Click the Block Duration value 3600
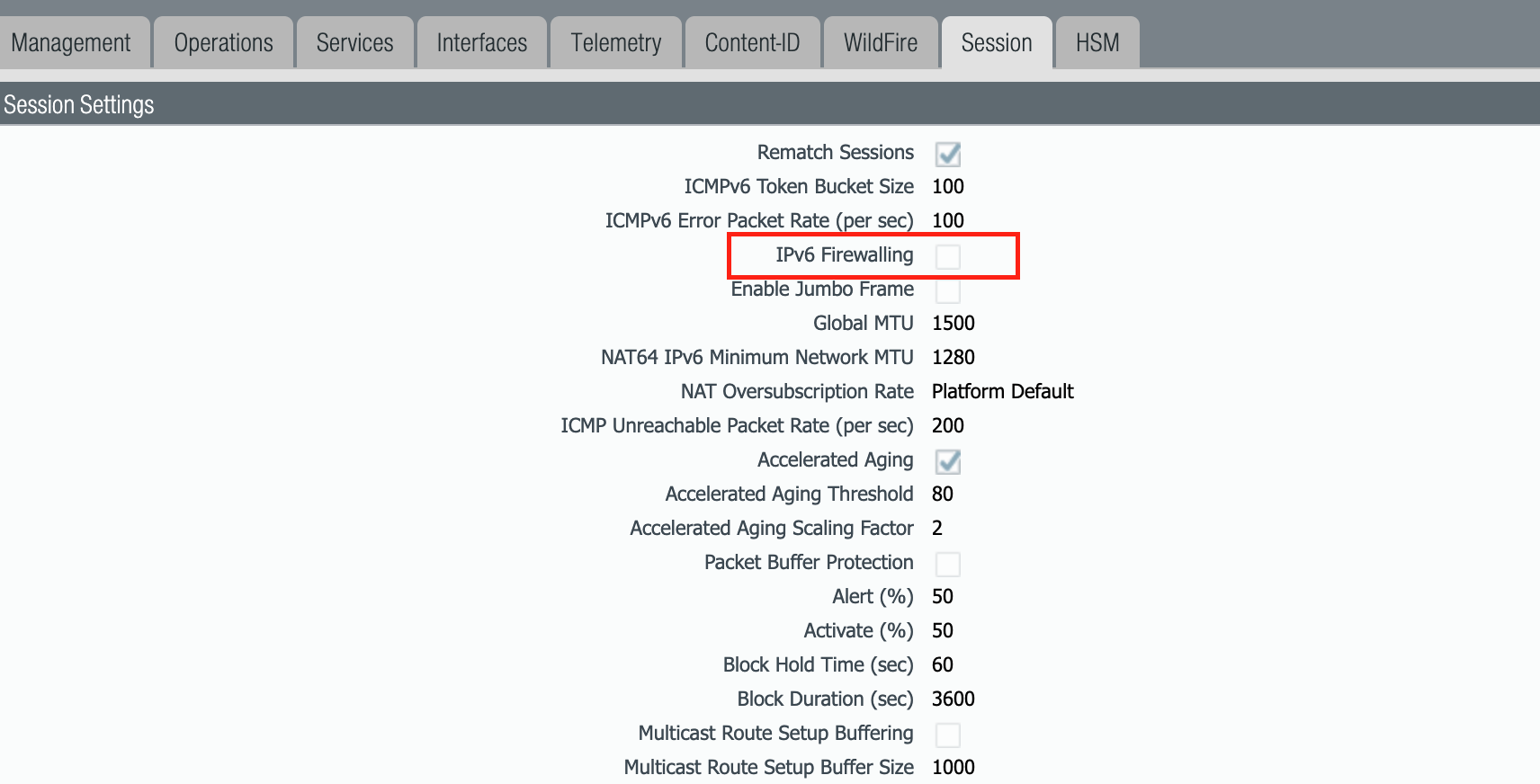Viewport: 1540px width, 784px height. tap(953, 699)
